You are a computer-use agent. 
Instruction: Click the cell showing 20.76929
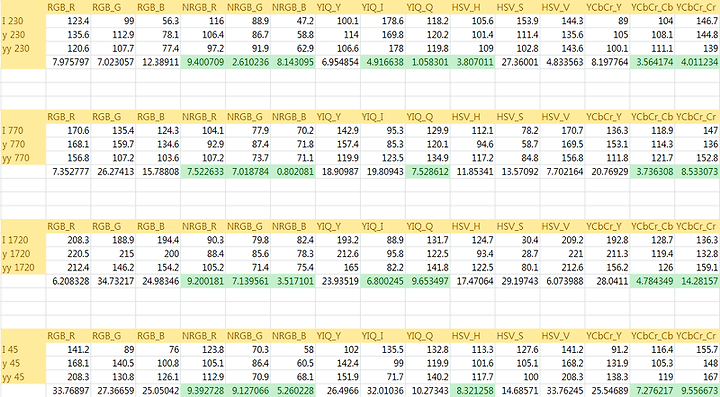pos(608,172)
